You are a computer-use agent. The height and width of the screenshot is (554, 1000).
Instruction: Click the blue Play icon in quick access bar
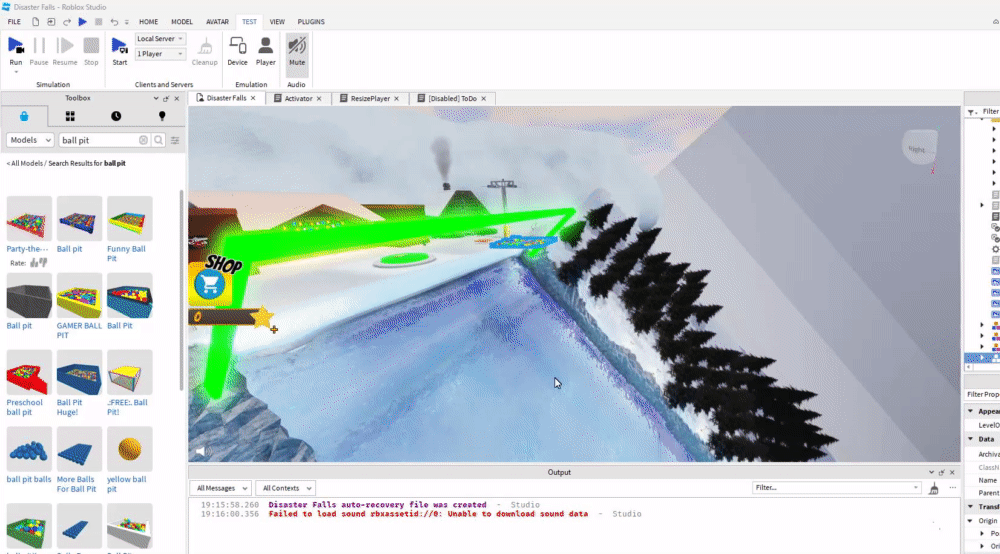click(82, 22)
